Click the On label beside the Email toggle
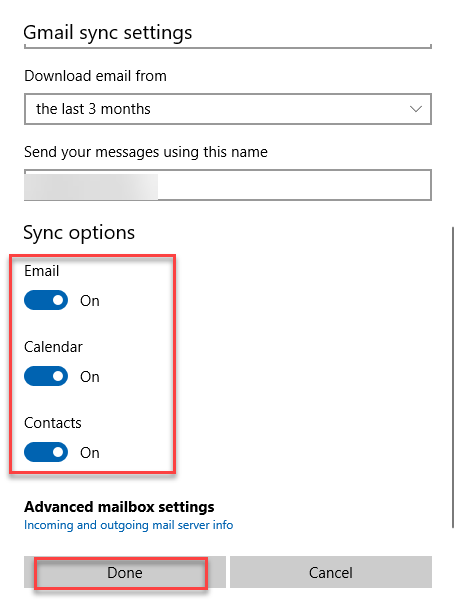This screenshot has height=600, width=456. point(90,301)
